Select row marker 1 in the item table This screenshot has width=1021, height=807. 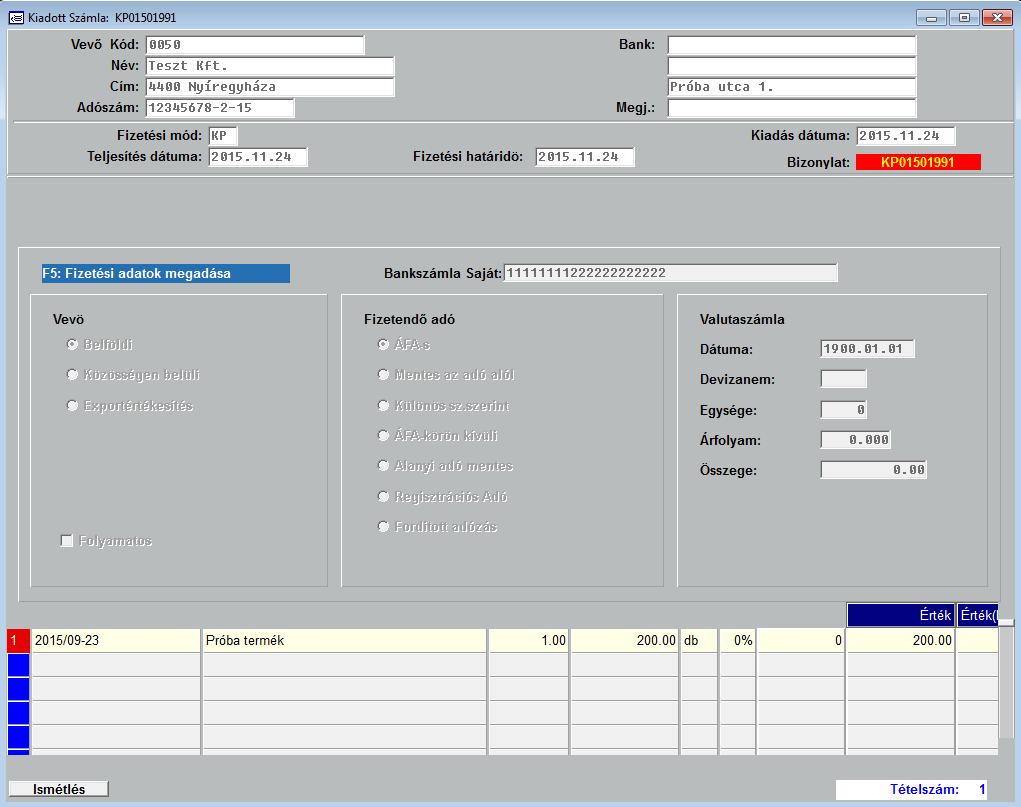(18, 640)
